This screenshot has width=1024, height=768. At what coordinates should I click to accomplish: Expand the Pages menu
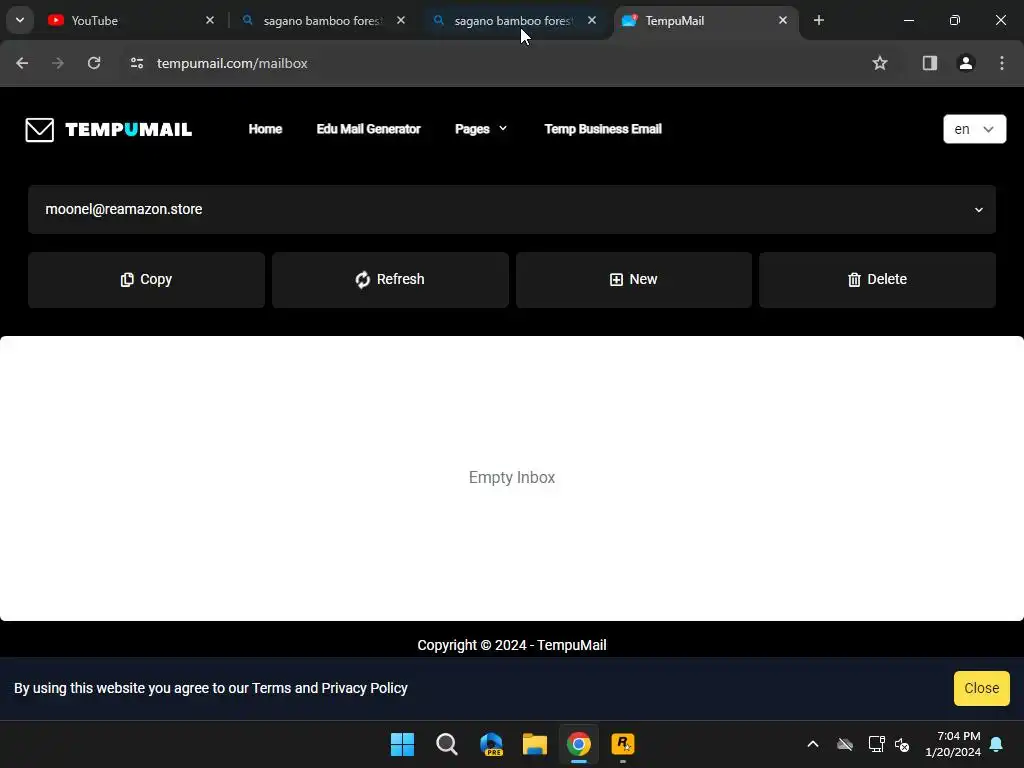tap(481, 129)
